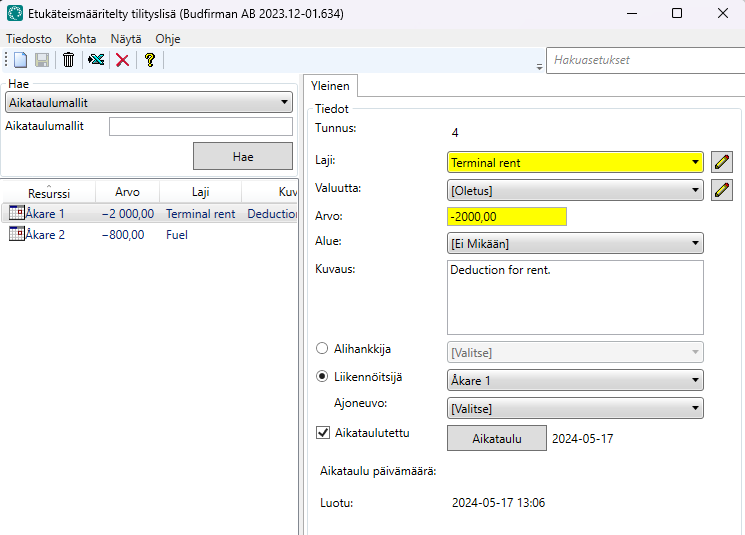Click the Aikataulu button
Viewport: 745px width, 535px height.
(496, 438)
